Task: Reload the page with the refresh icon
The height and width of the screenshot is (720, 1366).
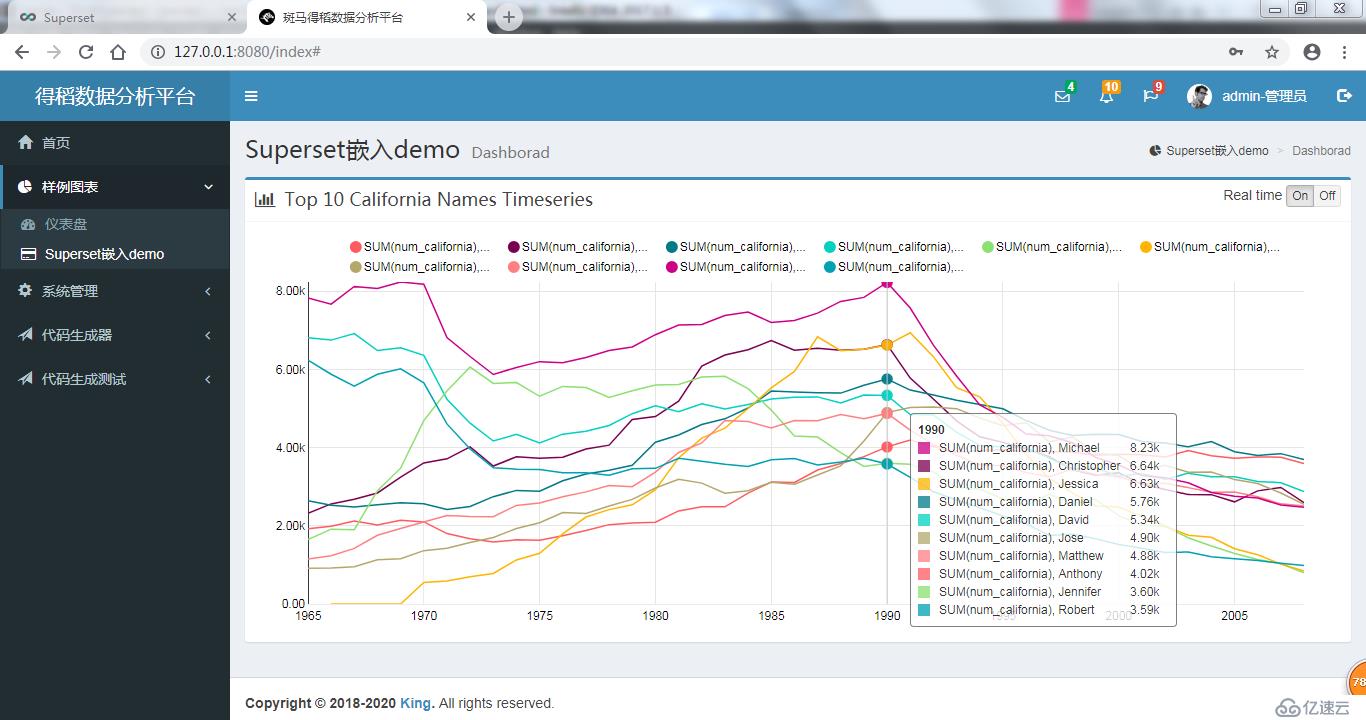Action: click(x=86, y=52)
